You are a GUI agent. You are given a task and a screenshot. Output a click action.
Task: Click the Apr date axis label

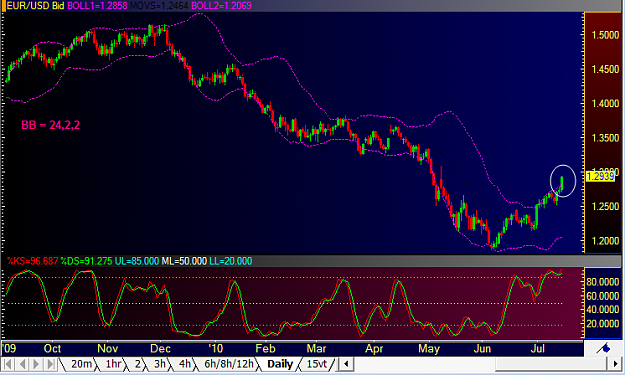click(x=374, y=349)
